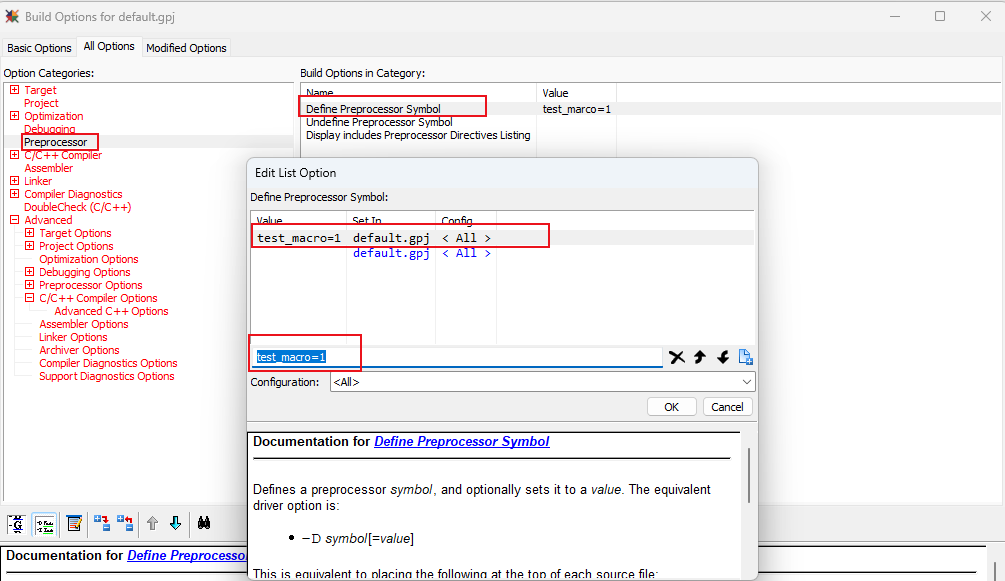Collapse the Advanced category node
Screen dimensions: 1005x581
point(15,220)
